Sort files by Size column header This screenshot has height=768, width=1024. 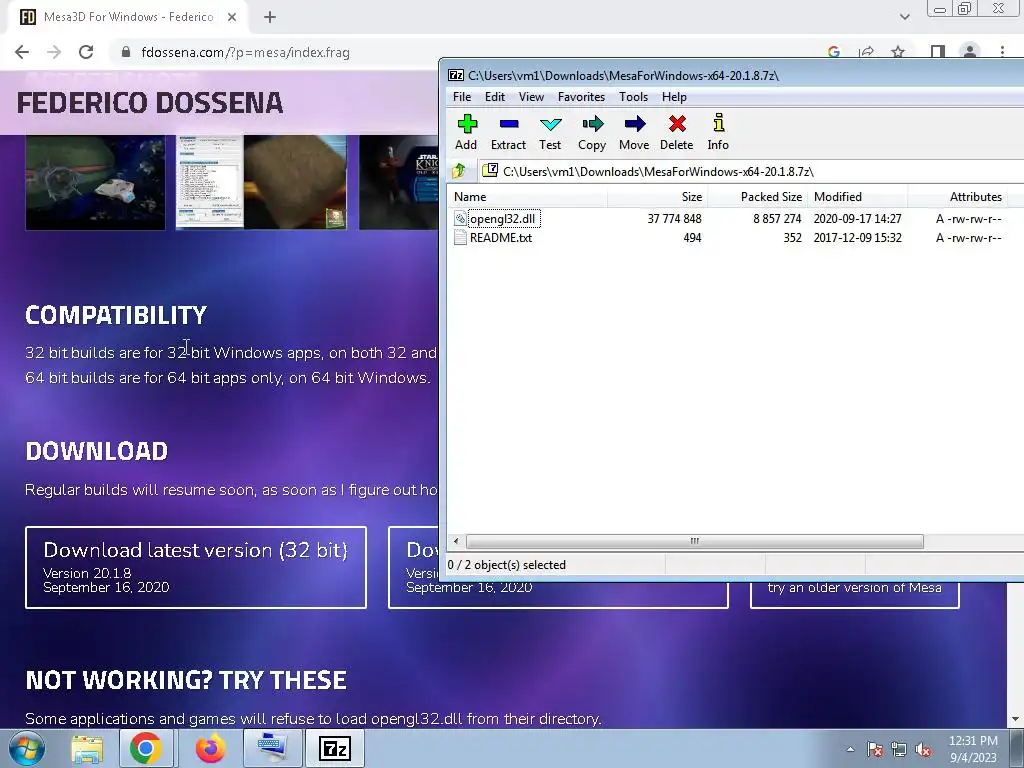[x=657, y=197]
